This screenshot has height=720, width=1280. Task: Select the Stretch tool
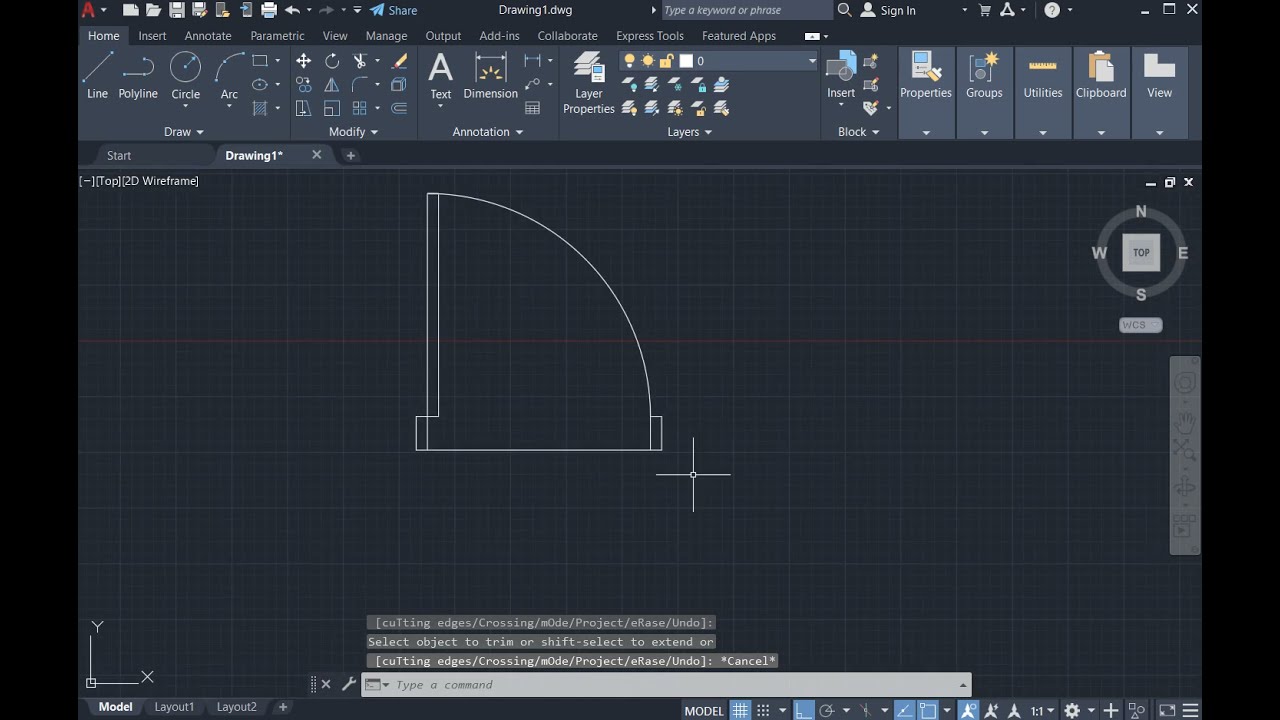[x=304, y=108]
